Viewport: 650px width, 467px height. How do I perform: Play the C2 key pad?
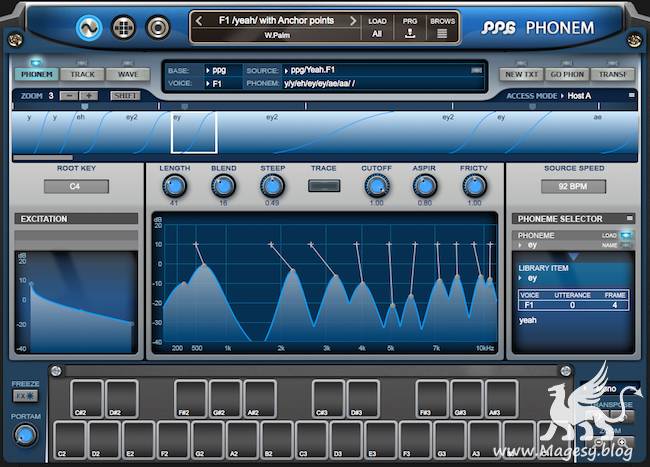pos(70,440)
